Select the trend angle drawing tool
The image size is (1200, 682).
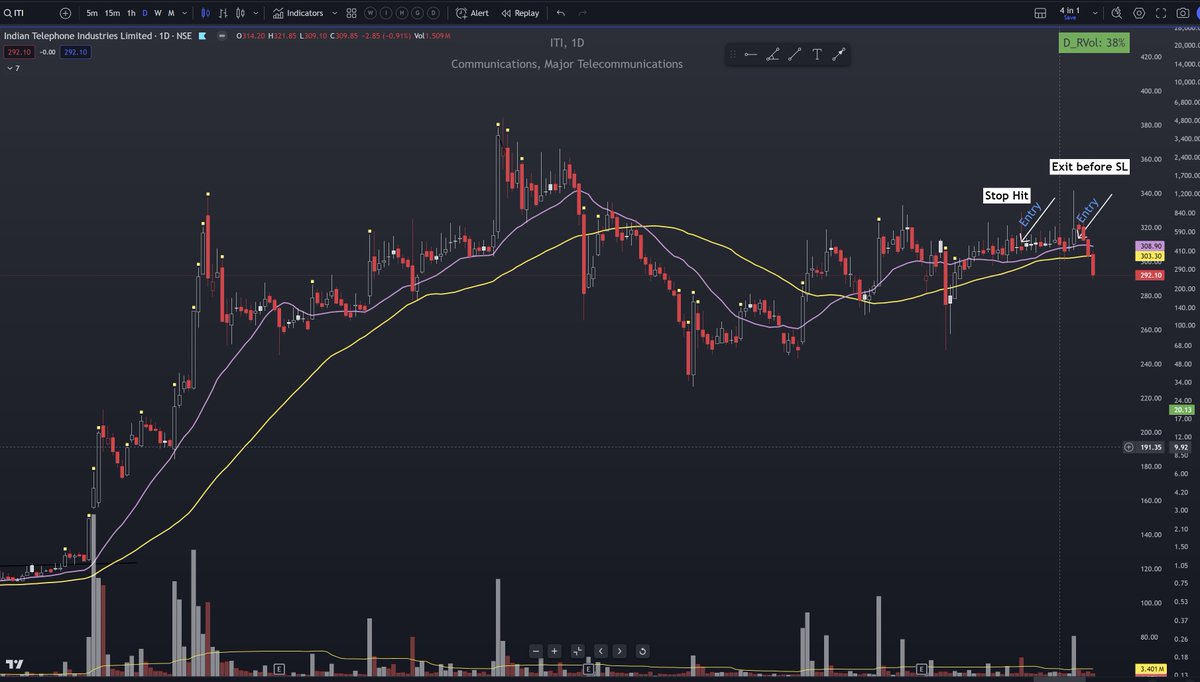point(772,55)
